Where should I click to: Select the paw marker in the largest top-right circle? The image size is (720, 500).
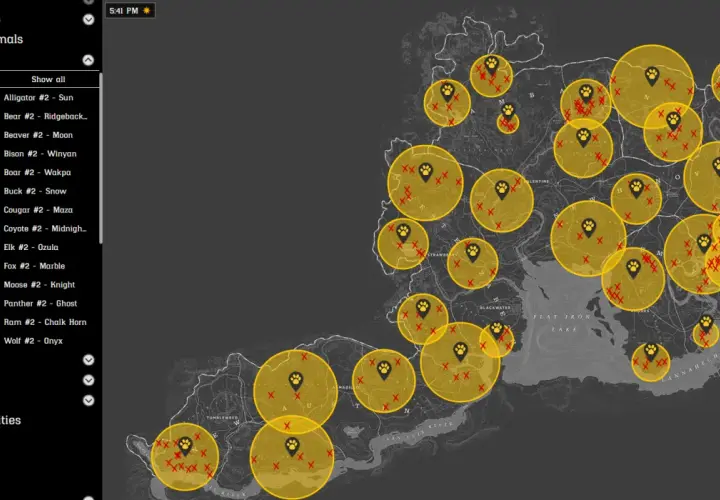[652, 76]
